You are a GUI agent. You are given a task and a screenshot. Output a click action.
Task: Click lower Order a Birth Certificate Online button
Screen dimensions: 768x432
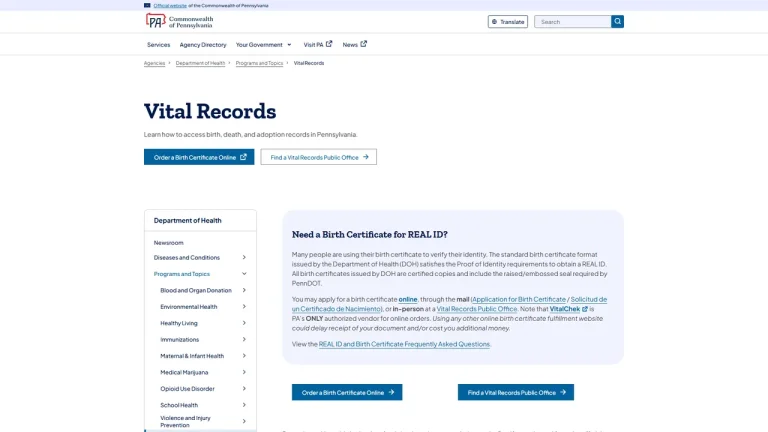tap(347, 392)
